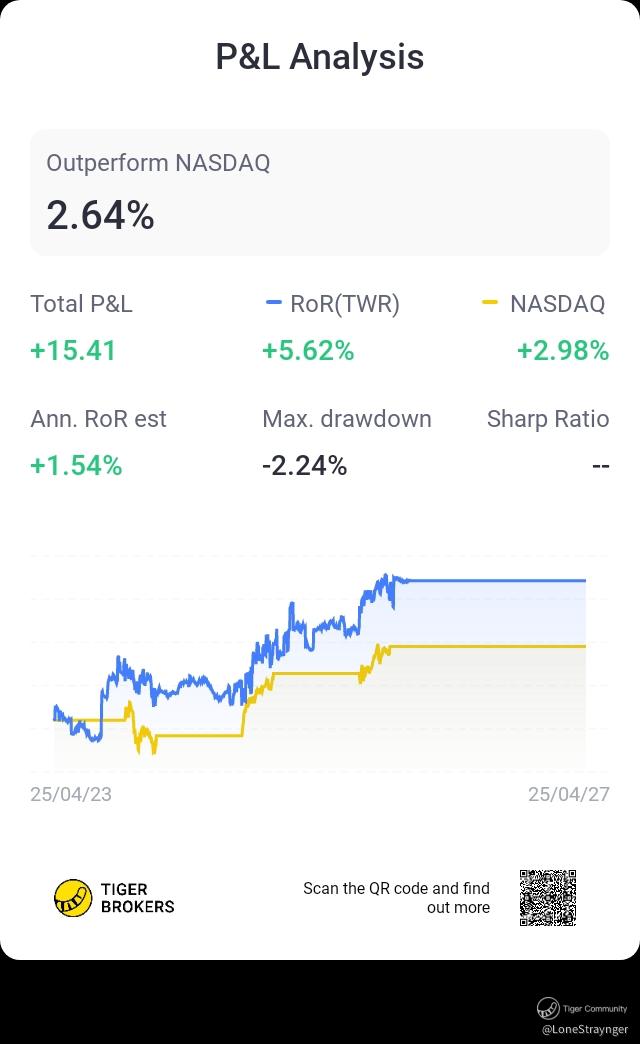Viewport: 640px width, 1044px height.
Task: Click the P&L Analysis title
Action: click(320, 57)
